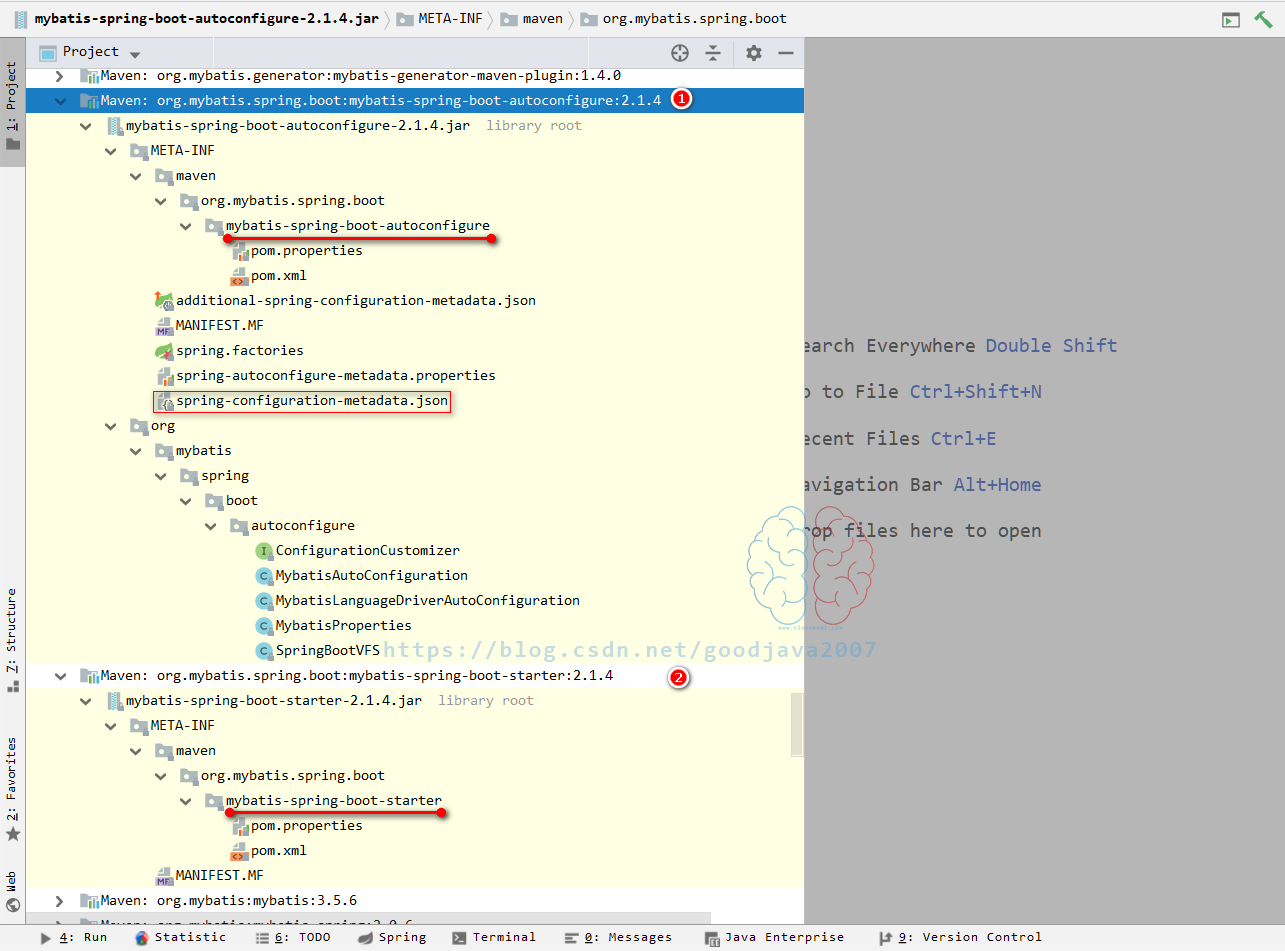Viewport: 1285px width, 951px height.
Task: Click spring.factories leaf icon
Action: coord(164,351)
